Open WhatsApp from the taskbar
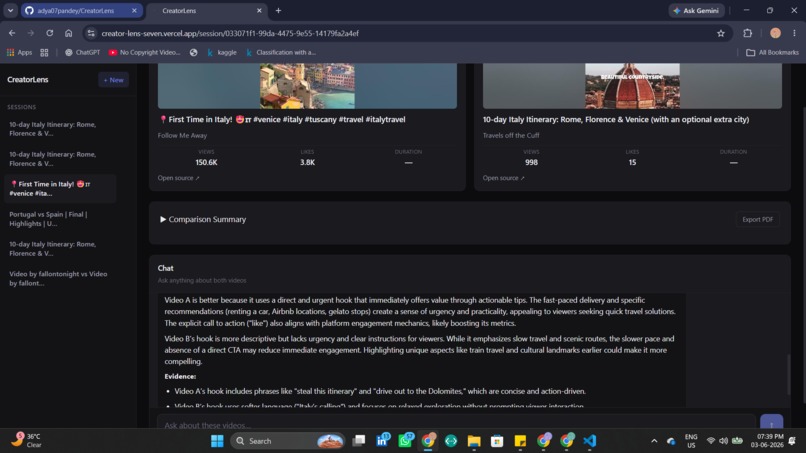This screenshot has width=806, height=453. 405,441
